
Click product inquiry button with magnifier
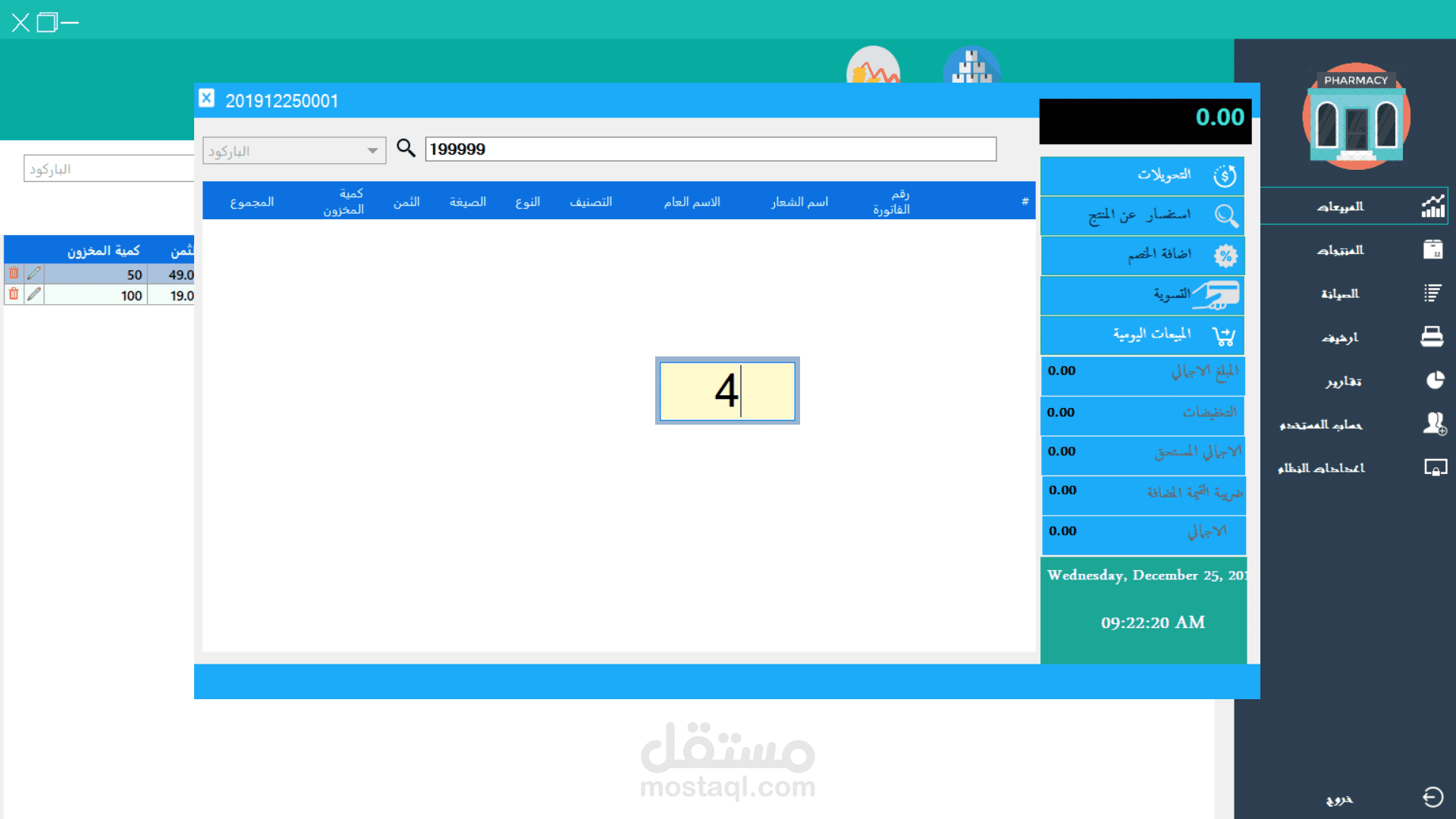tap(1142, 216)
